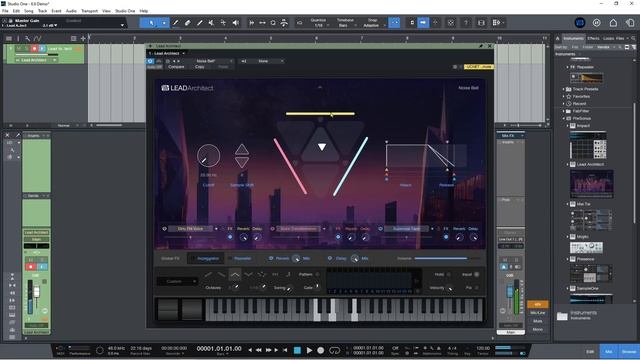The height and width of the screenshot is (360, 640).
Task: Open the Start page home icon
Action: (613, 23)
